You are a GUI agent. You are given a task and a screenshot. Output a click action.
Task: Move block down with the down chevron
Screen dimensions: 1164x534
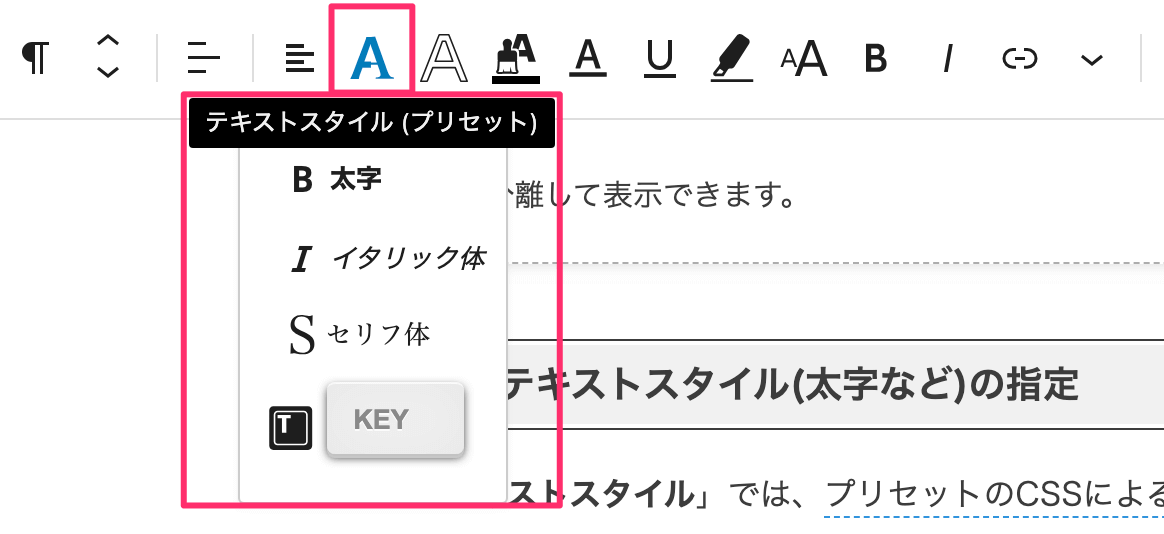pyautogui.click(x=108, y=72)
